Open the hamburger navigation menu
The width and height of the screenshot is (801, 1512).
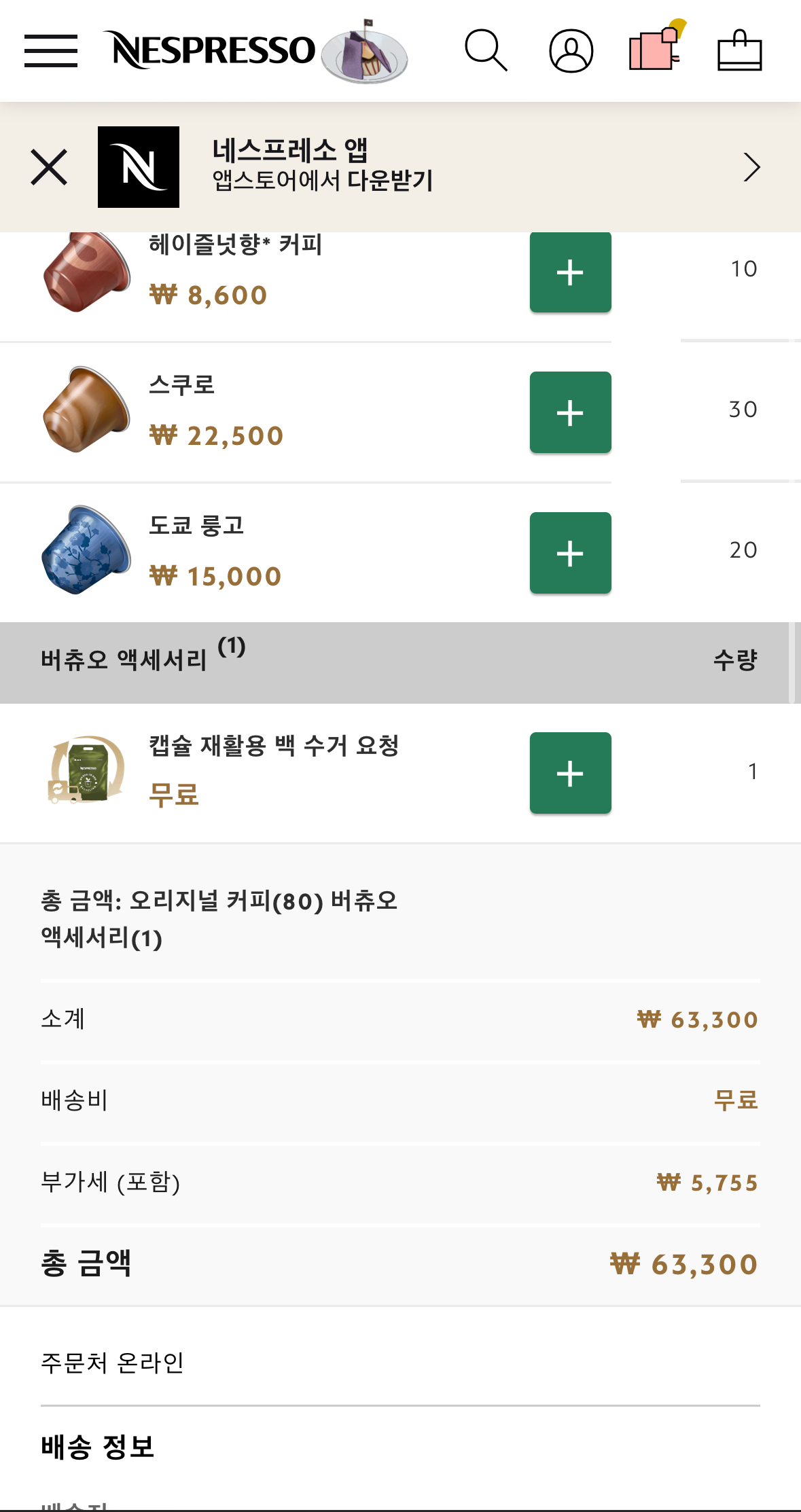51,51
